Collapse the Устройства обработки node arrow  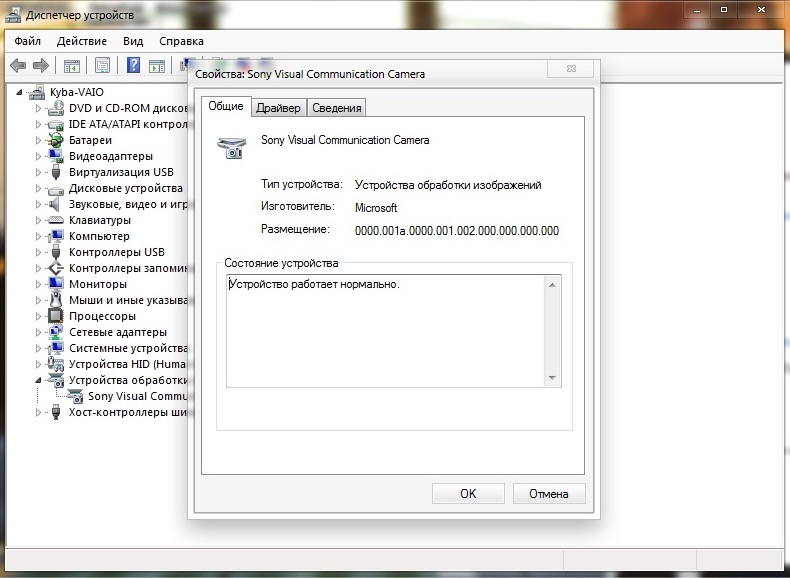click(x=38, y=380)
